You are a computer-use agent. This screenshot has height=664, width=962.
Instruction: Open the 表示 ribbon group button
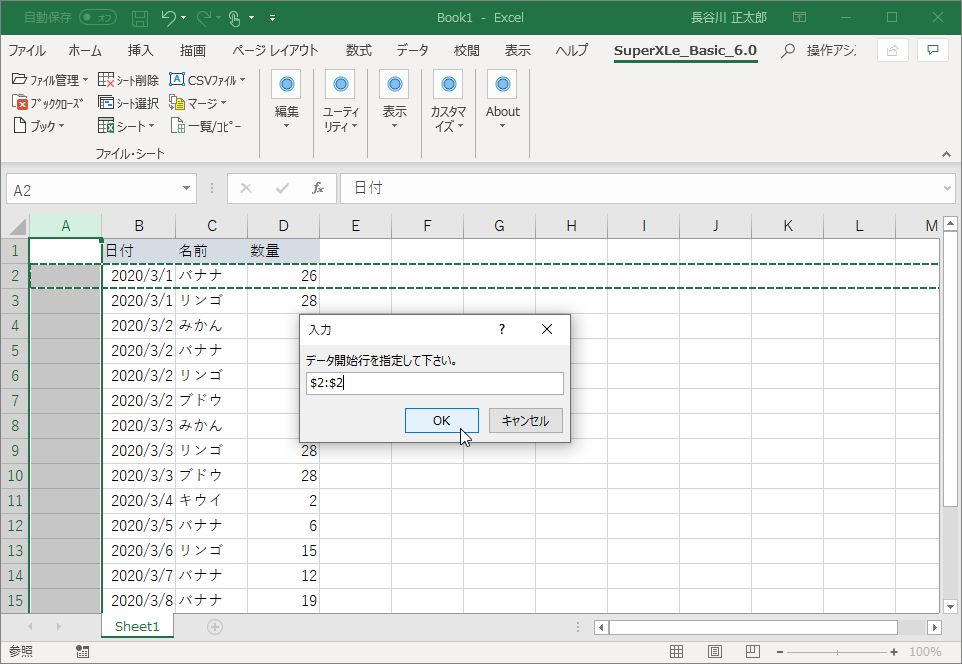[x=394, y=101]
